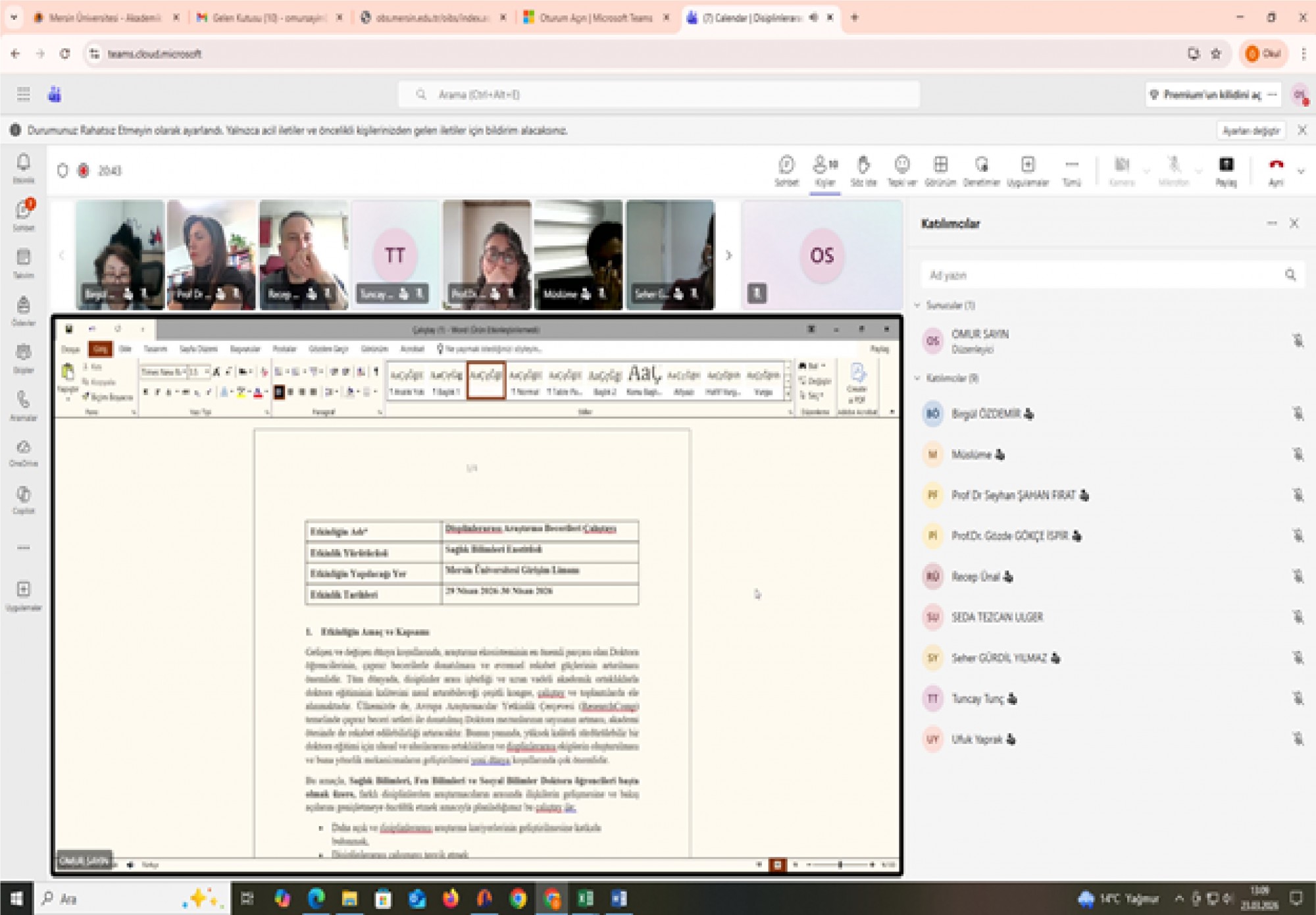
Task: Open the Tepki ver reactions menu
Action: [901, 170]
